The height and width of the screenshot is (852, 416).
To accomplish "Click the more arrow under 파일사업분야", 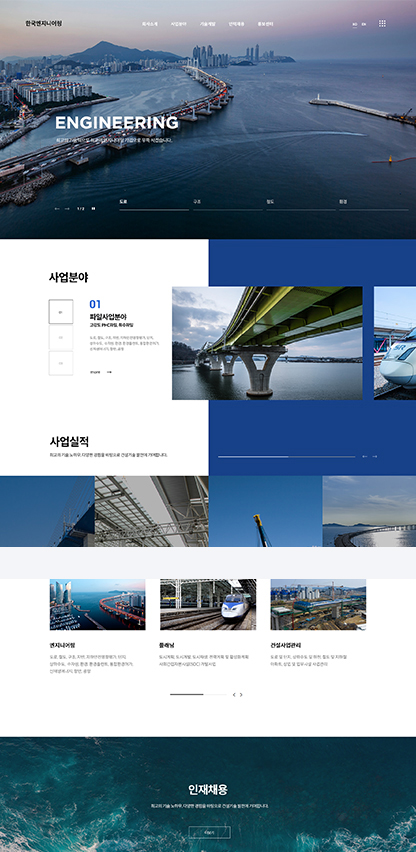I will click(109, 372).
